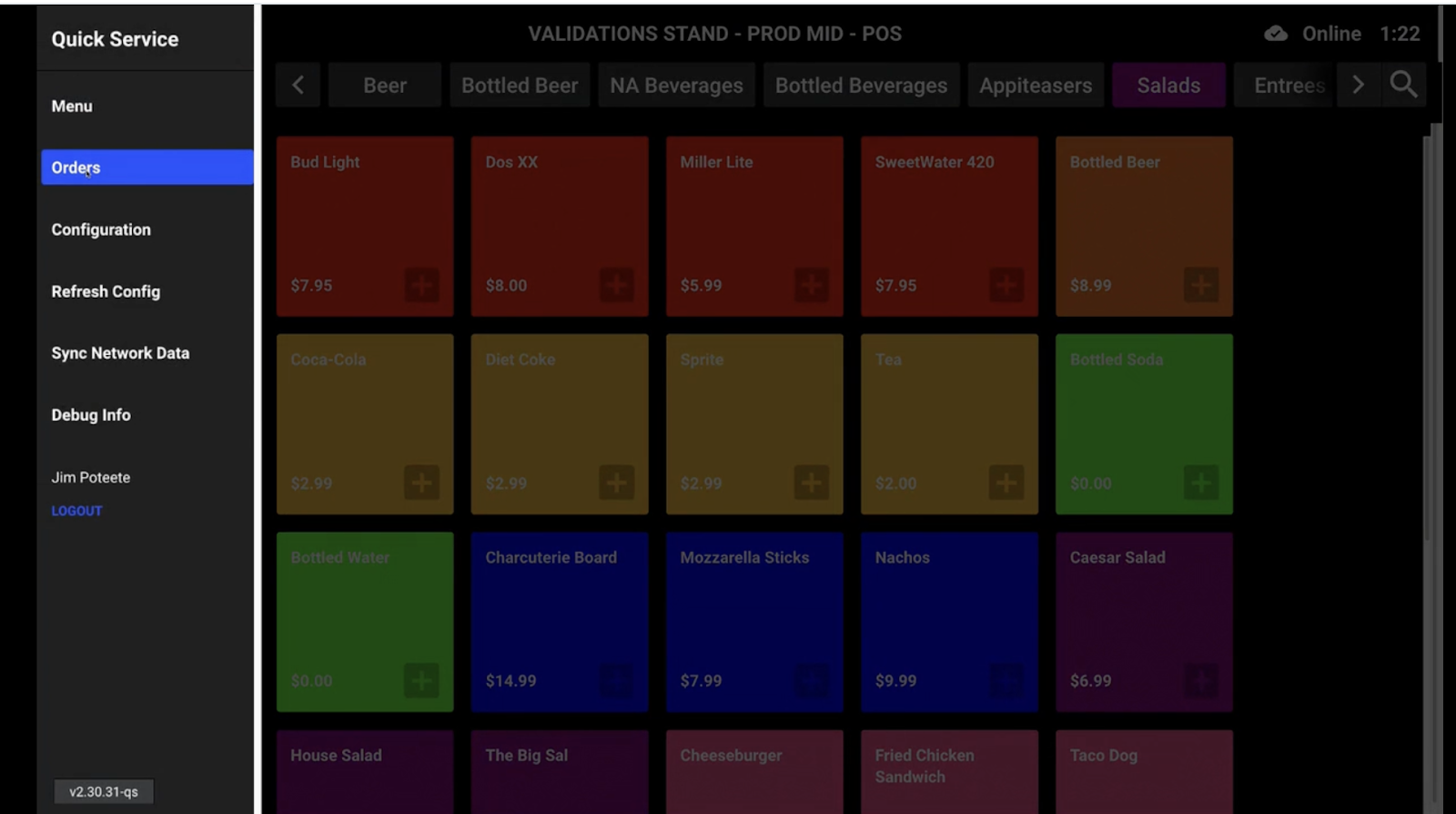1456x814 pixels.
Task: Click the $9.99 Nachos price
Action: click(x=895, y=681)
